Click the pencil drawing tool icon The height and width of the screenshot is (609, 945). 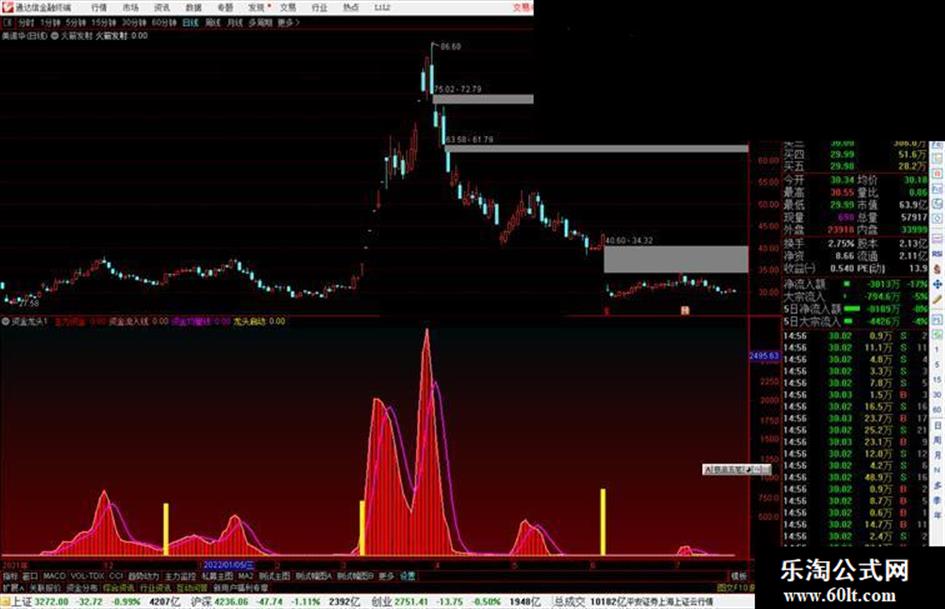(x=937, y=299)
